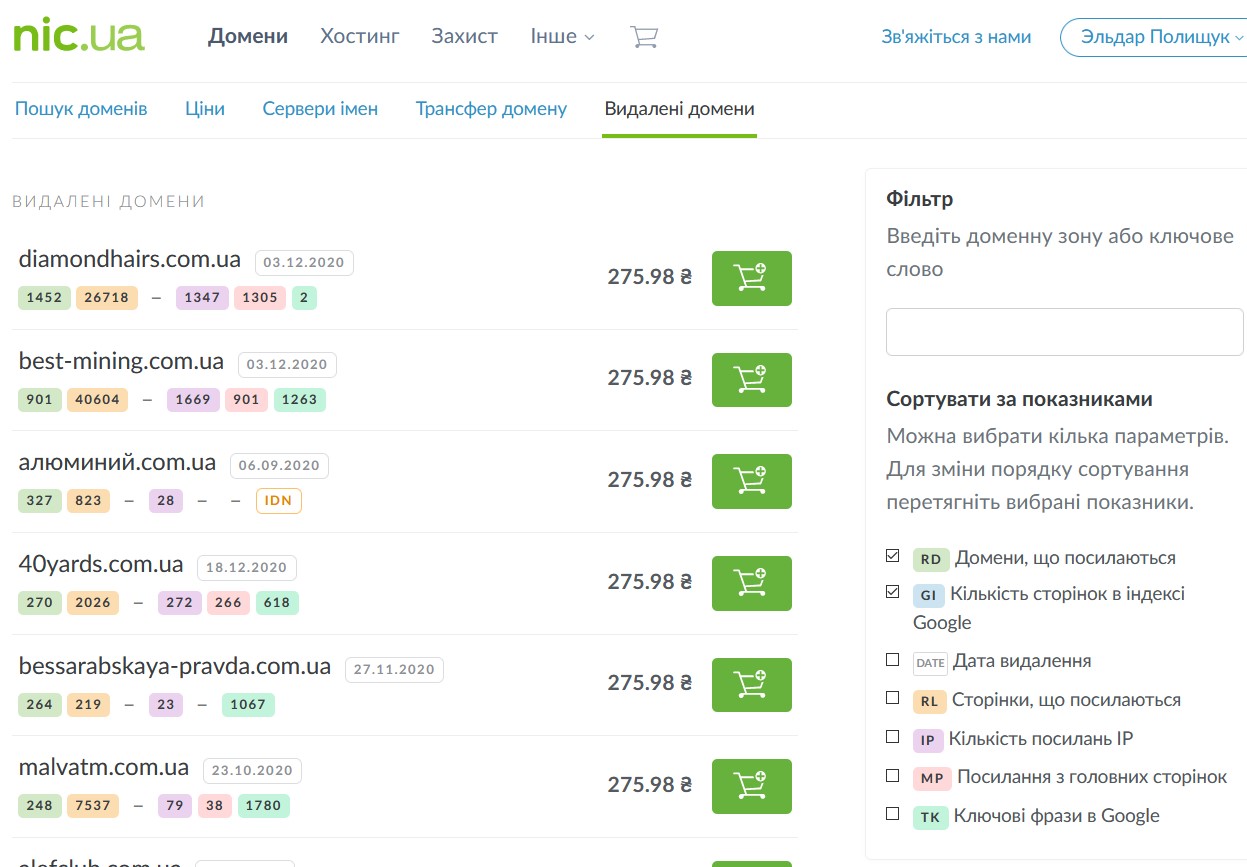Open the shopping cart in header
1247x867 pixels.
(644, 37)
